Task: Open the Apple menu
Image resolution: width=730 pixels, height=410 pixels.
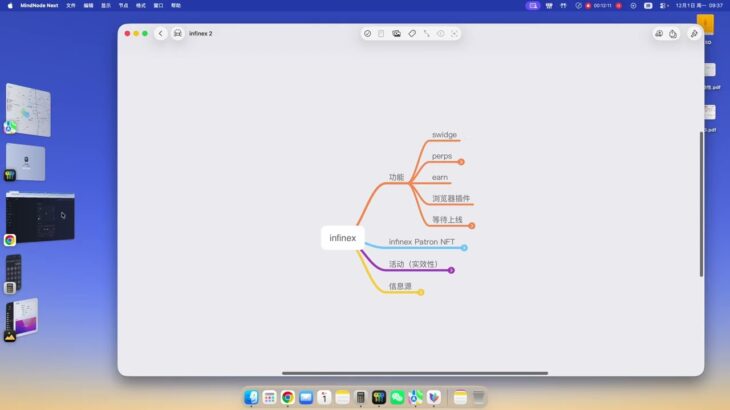Action: (10, 6)
